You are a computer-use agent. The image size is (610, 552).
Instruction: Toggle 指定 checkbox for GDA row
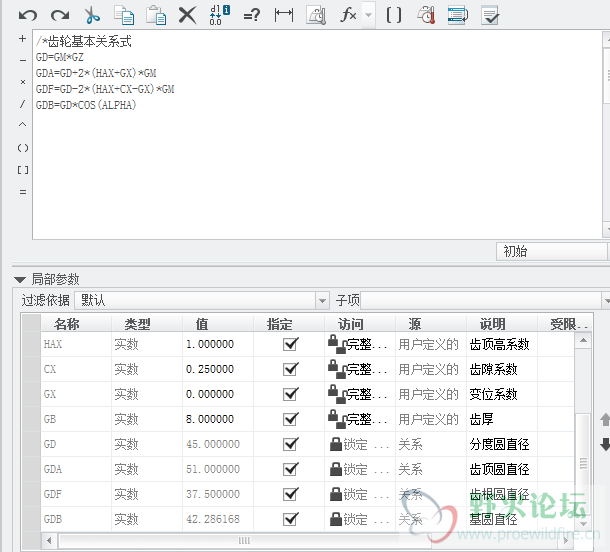coord(291,469)
